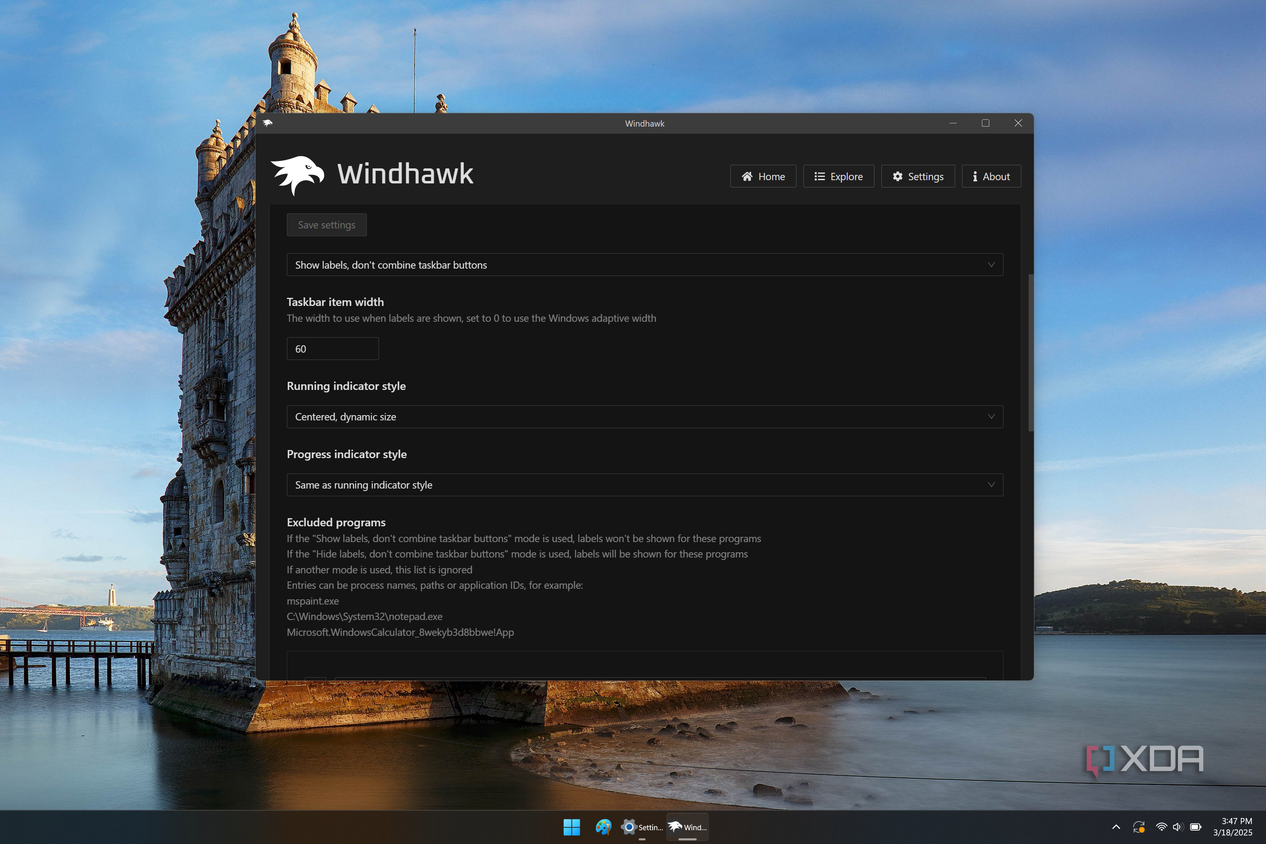Click the update sync tray icon
The width and height of the screenshot is (1266, 844).
(1139, 827)
